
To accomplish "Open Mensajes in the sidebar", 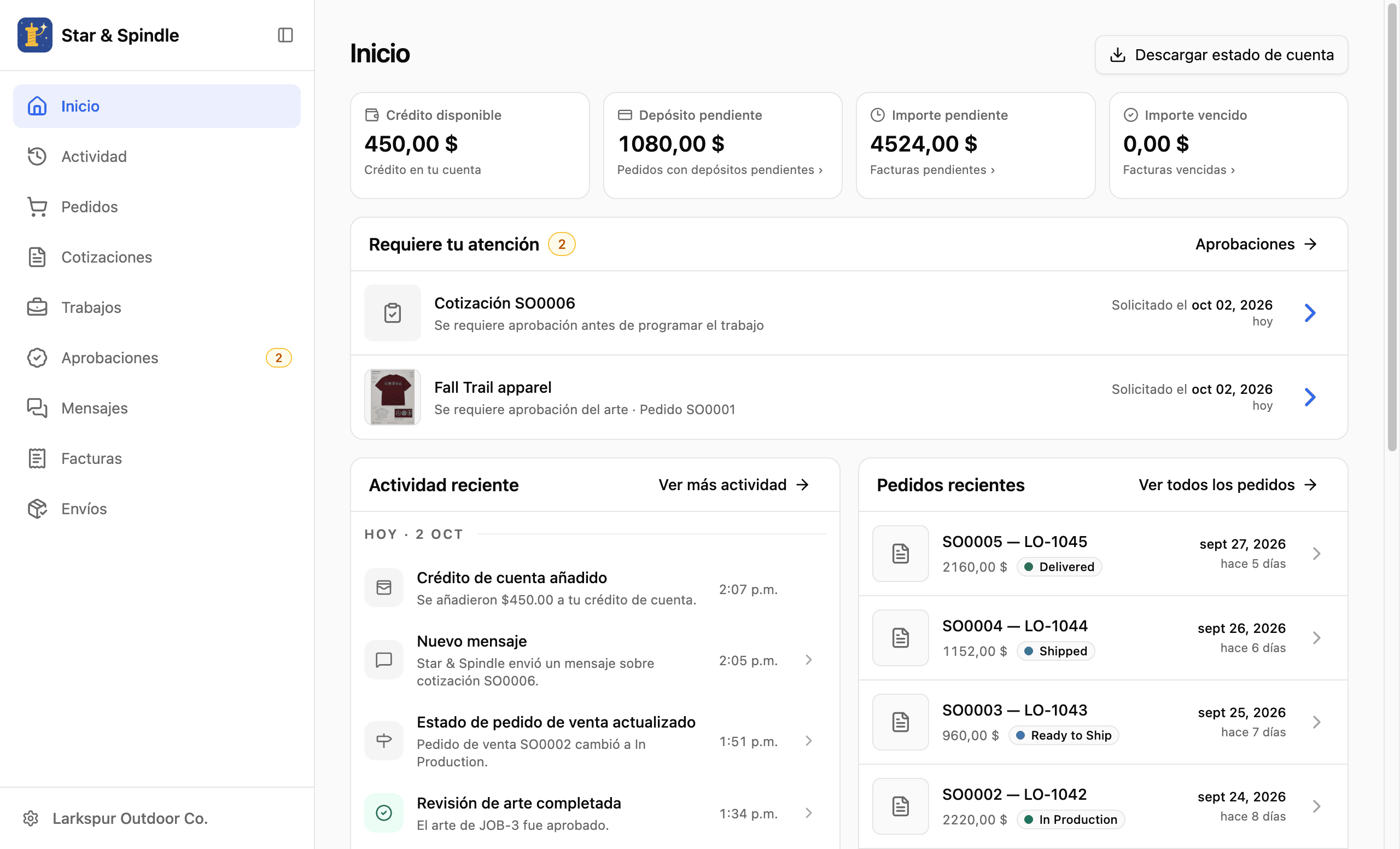I will tap(157, 408).
